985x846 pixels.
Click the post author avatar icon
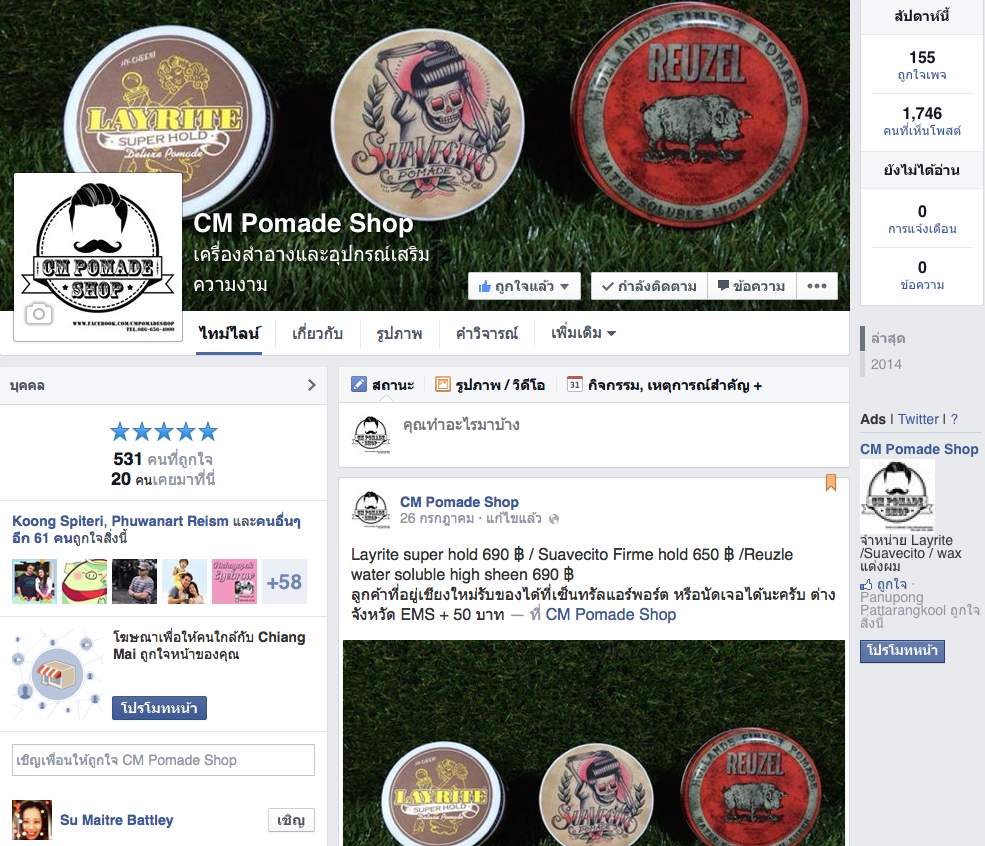[371, 509]
